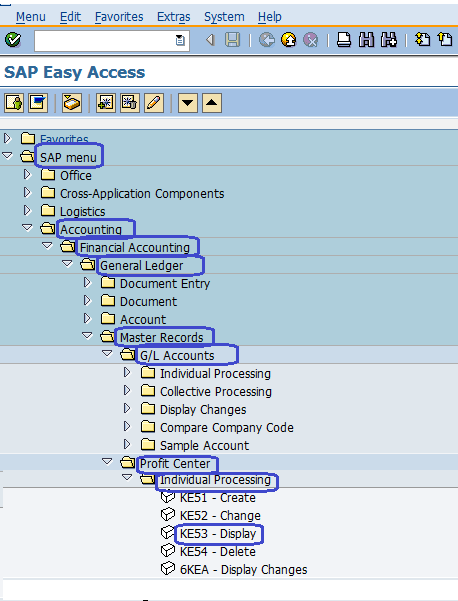This screenshot has height=601, width=458.
Task: Open the Menu menu
Action: tap(31, 17)
